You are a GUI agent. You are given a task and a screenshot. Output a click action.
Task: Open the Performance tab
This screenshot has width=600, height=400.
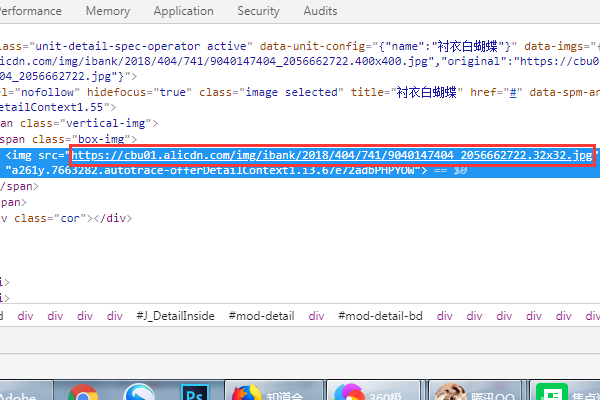click(x=31, y=11)
